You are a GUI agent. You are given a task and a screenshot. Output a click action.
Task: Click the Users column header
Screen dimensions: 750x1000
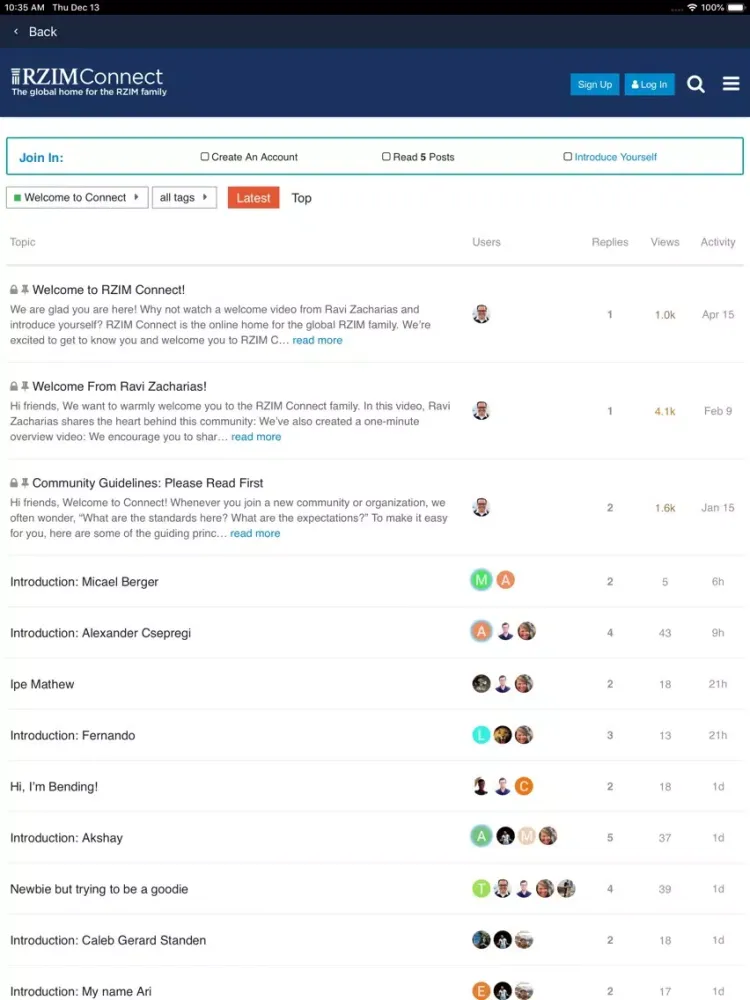486,242
